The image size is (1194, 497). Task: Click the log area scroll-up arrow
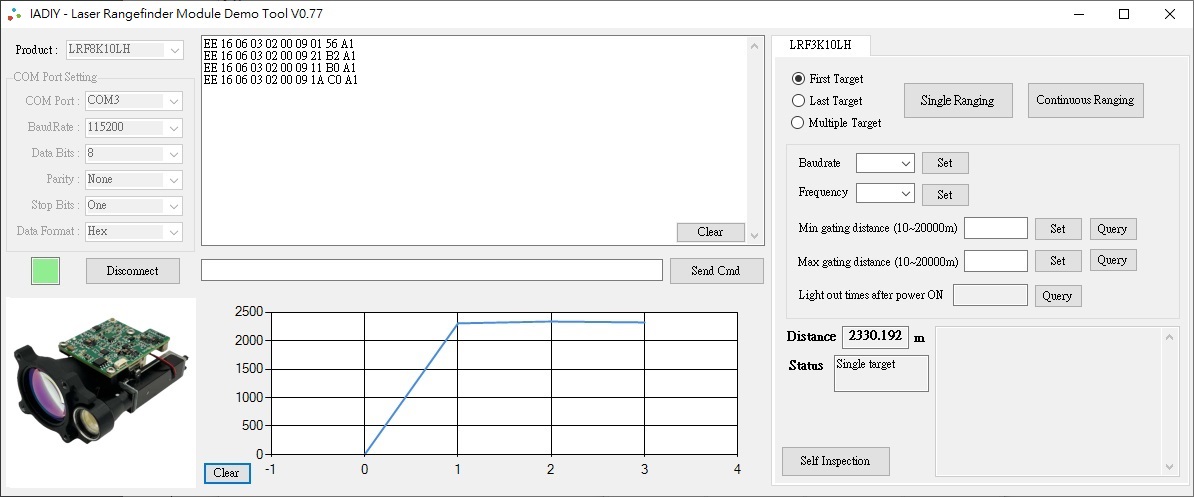click(x=755, y=46)
